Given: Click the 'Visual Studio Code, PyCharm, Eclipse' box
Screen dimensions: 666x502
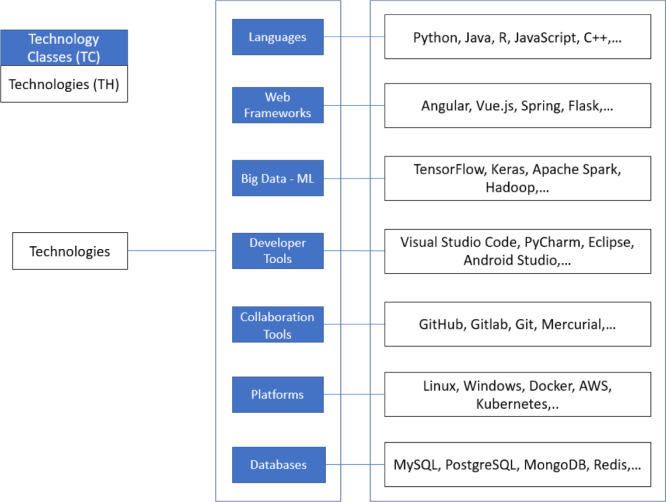Looking at the screenshot, I should pyautogui.click(x=517, y=251).
